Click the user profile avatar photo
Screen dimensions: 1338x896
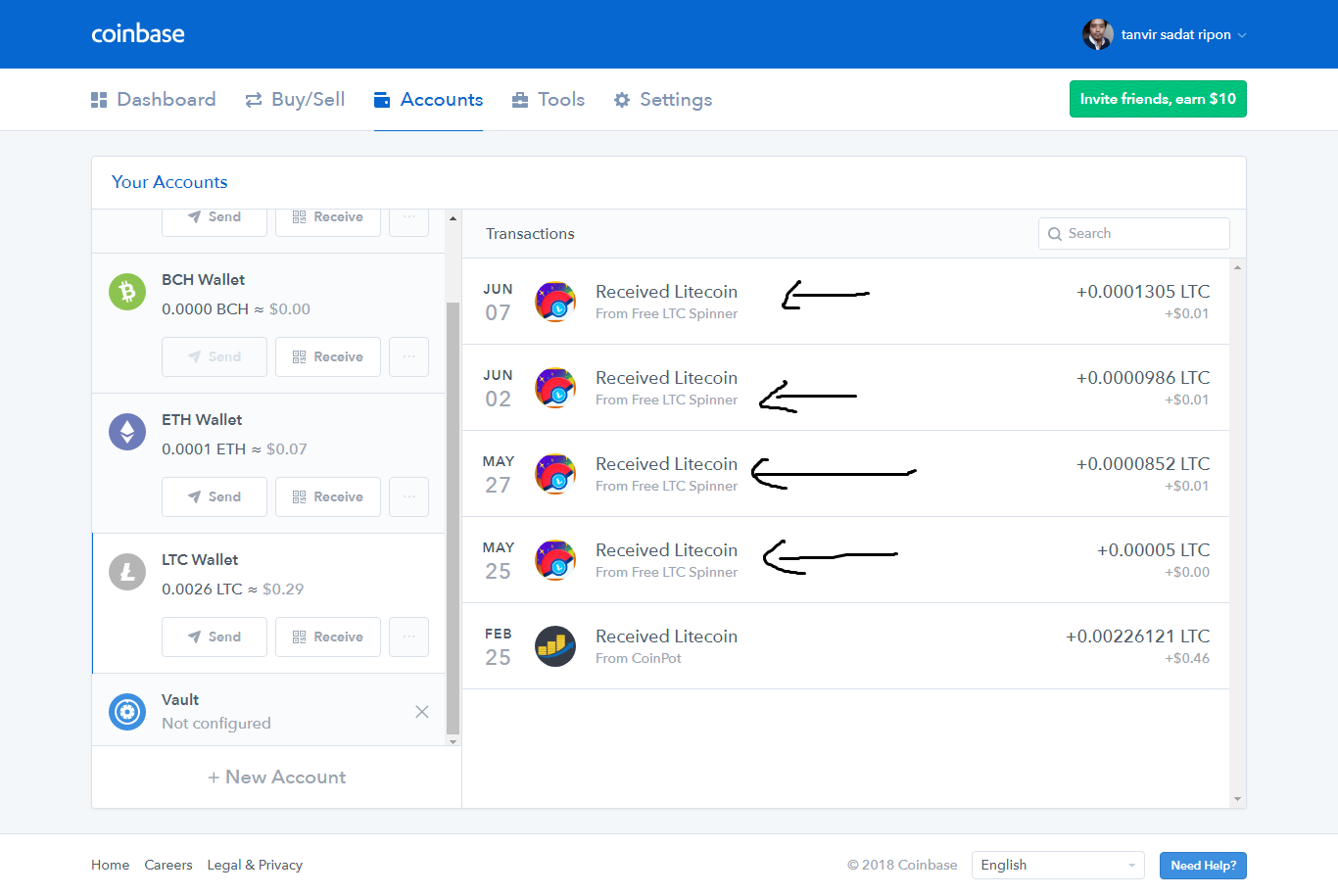(1098, 34)
